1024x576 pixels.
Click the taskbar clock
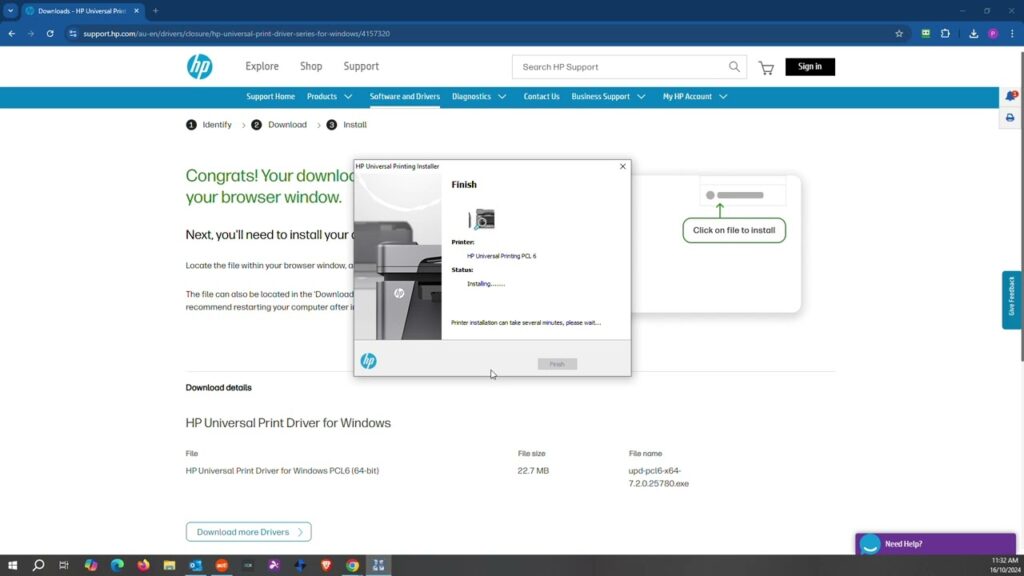click(x=1005, y=566)
